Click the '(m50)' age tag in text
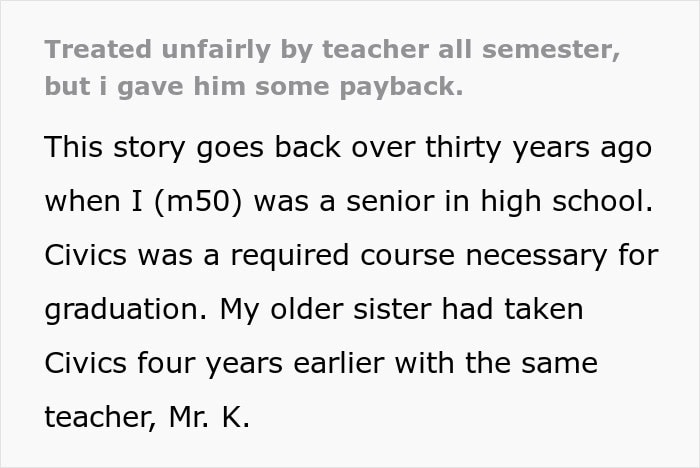 coord(198,201)
